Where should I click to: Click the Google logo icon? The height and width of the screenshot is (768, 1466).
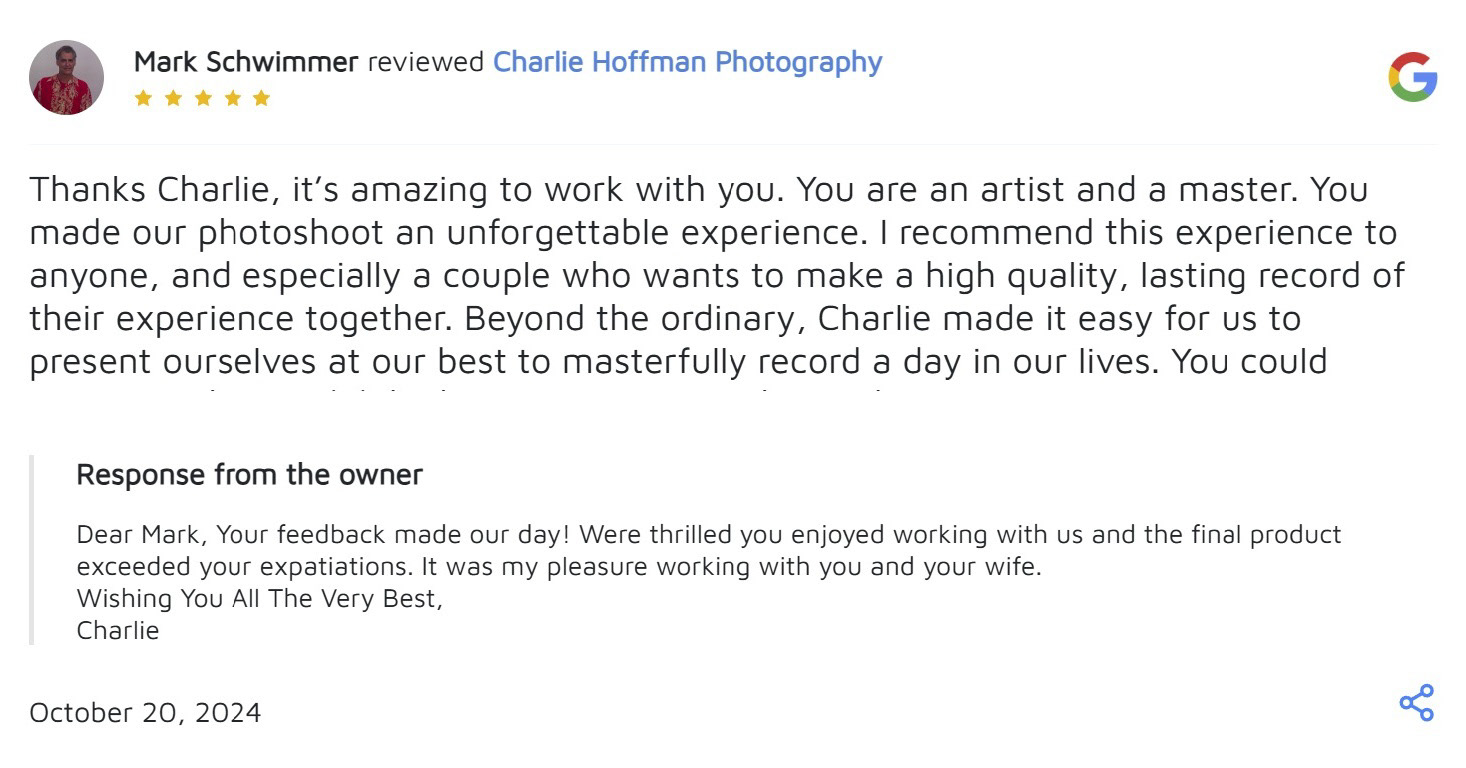point(1412,78)
